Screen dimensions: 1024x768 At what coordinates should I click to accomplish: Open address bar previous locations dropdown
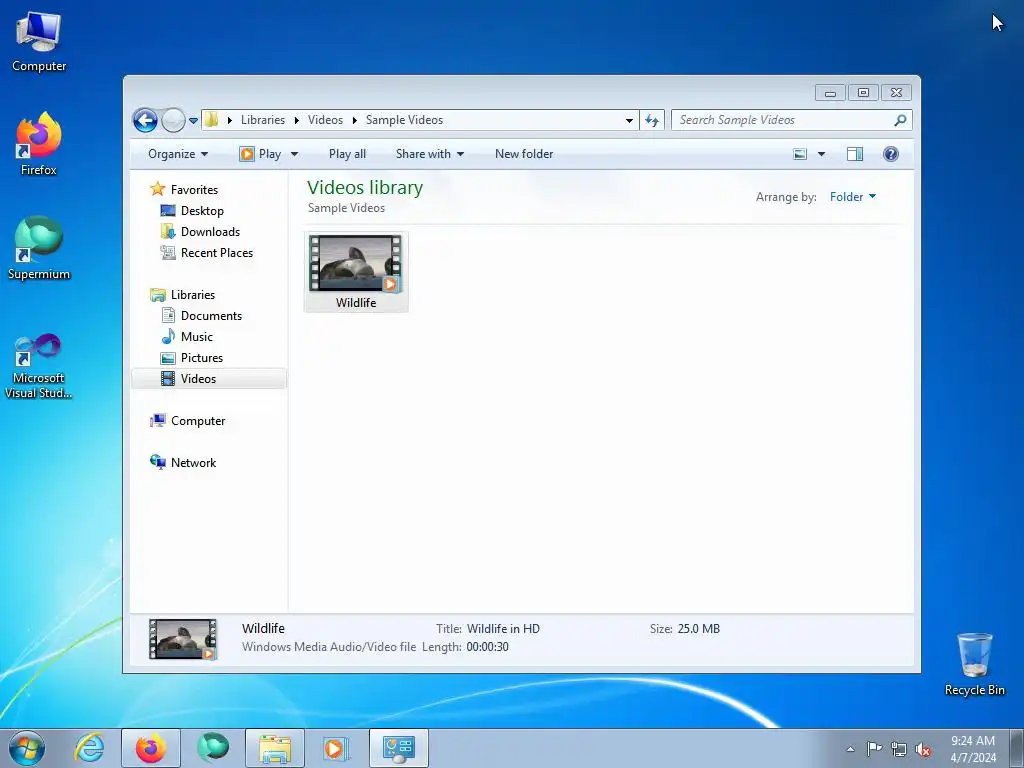coord(629,120)
